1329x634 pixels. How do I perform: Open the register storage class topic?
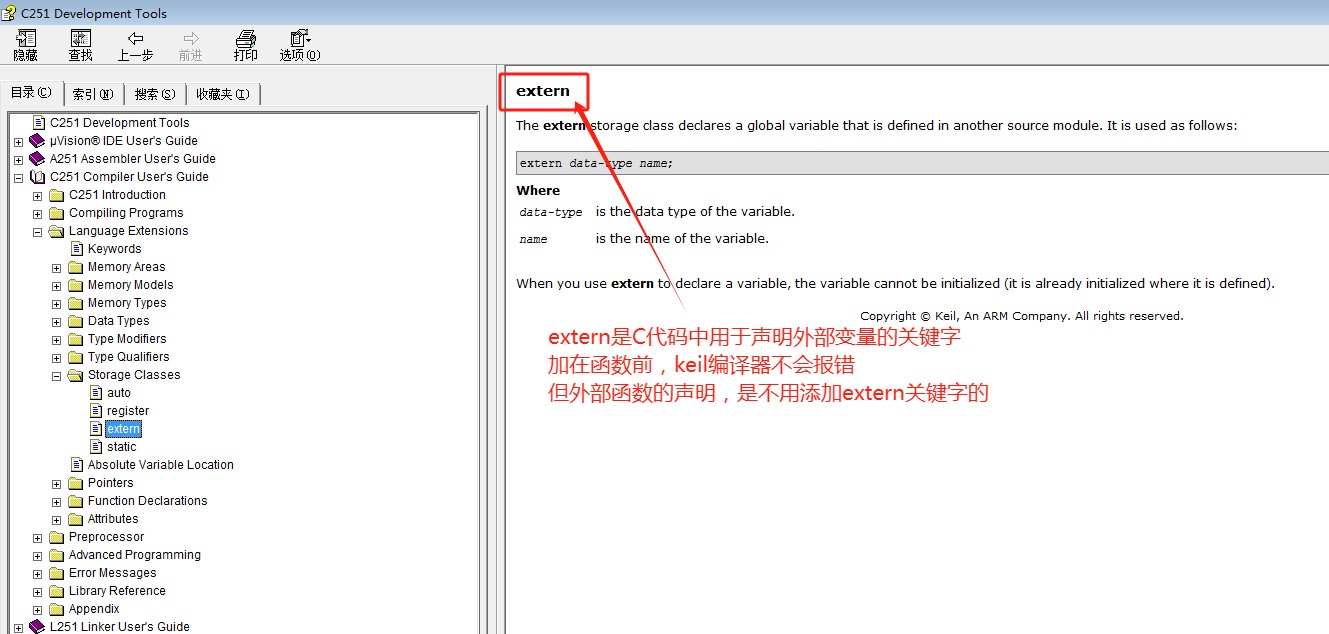click(x=128, y=411)
